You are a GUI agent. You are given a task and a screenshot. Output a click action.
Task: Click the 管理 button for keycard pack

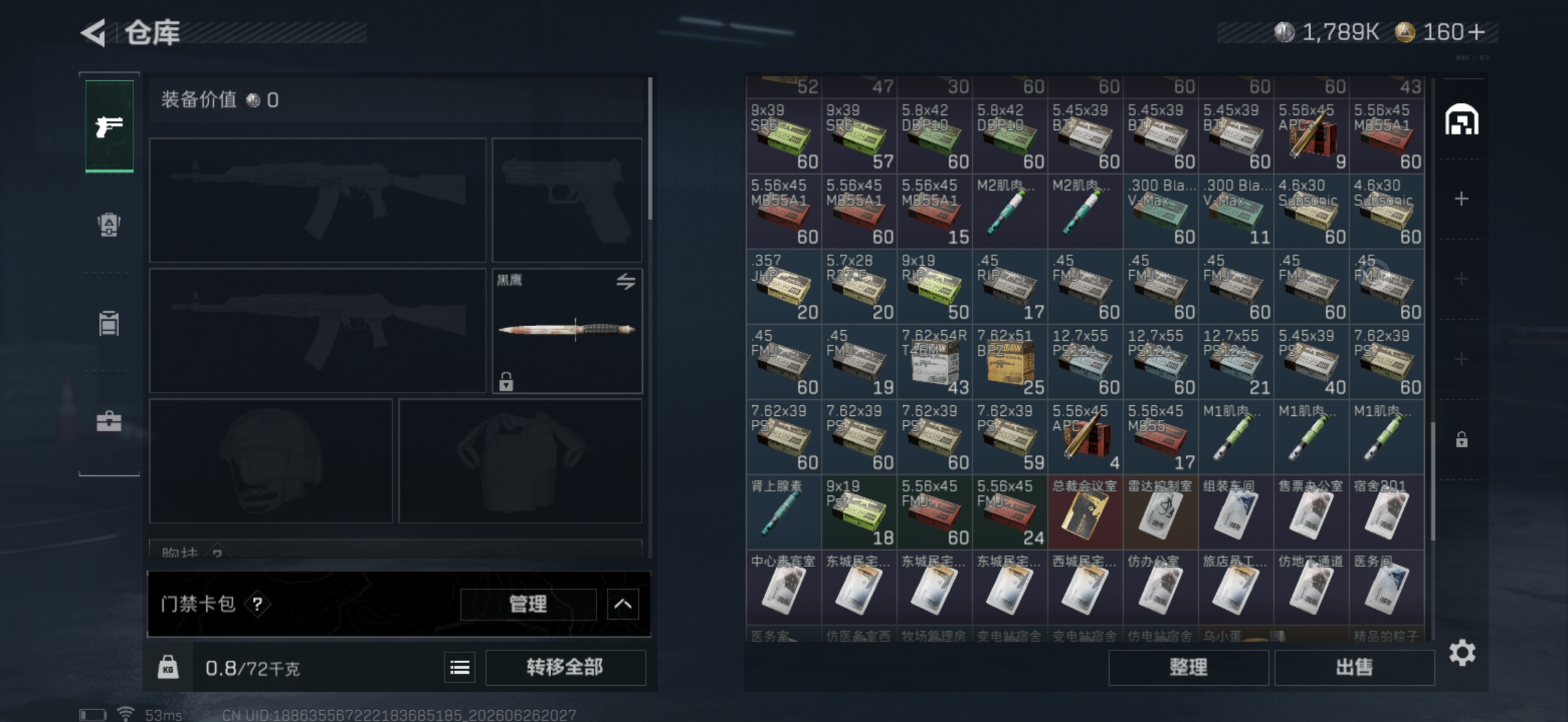(528, 604)
